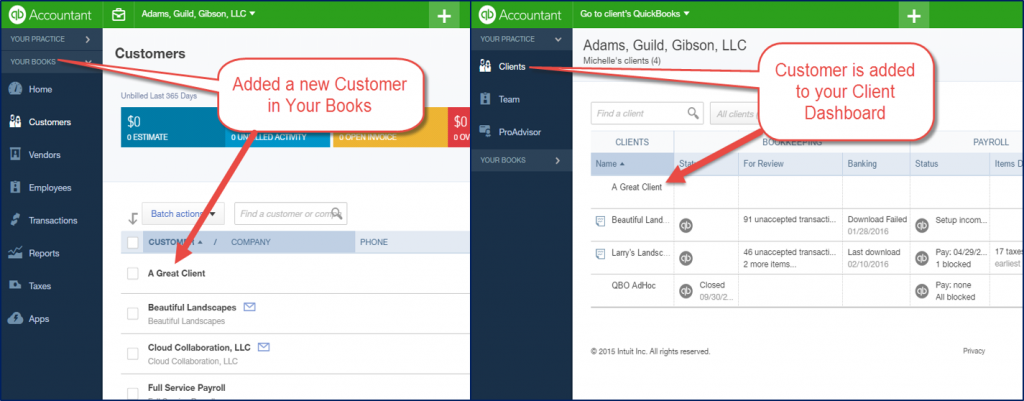This screenshot has height=401, width=1024.
Task: Click the QuickBooks logo in left window
Action: (x=17, y=15)
